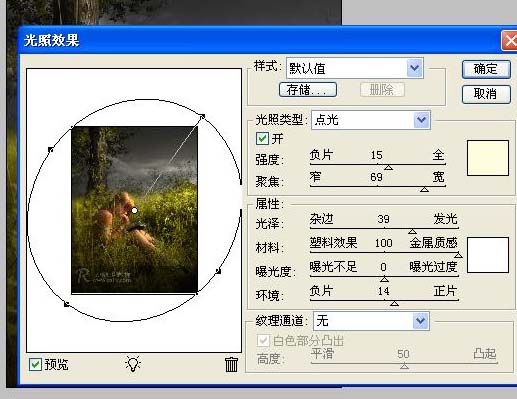
Task: Toggle the 开 light-on checkbox
Action: tap(262, 138)
